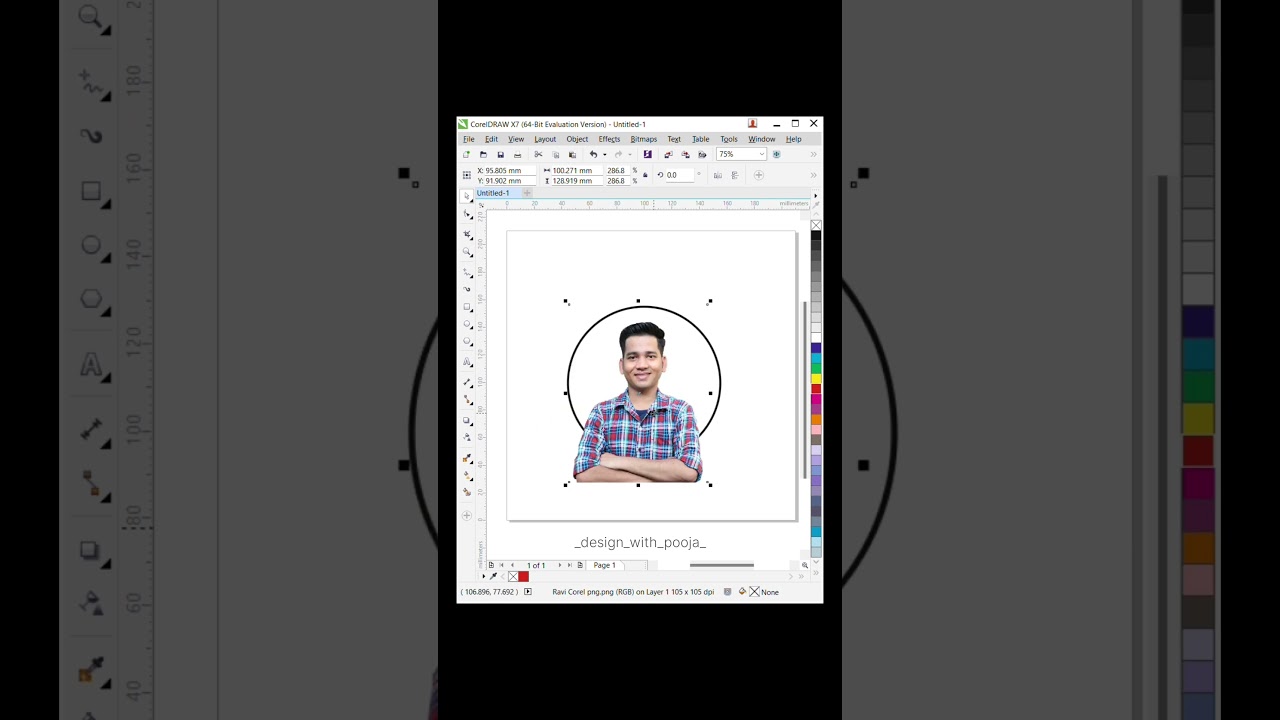Expand the color palette with bottom chevrons

[816, 572]
